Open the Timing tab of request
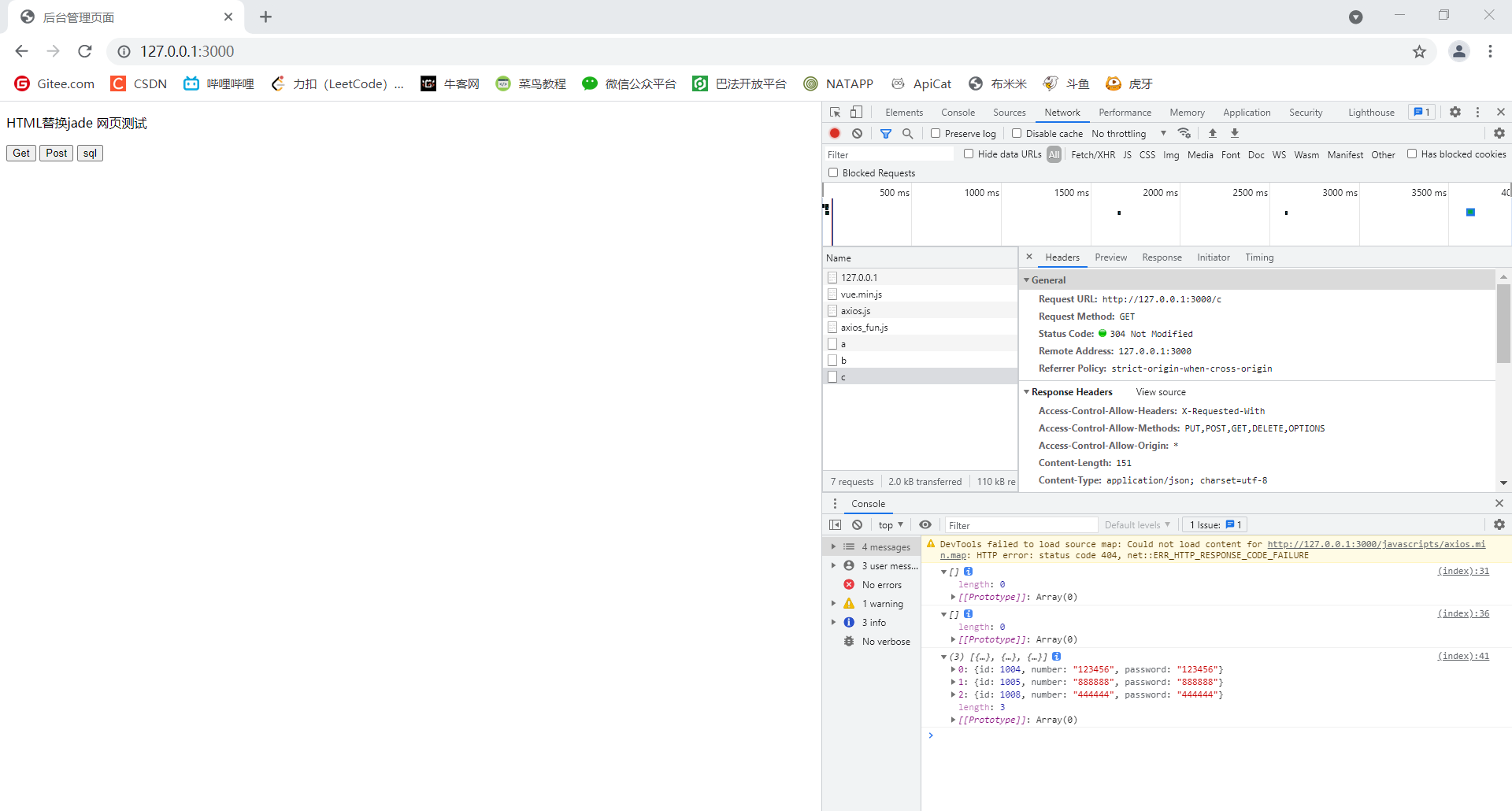The image size is (1512, 811). click(x=1260, y=257)
